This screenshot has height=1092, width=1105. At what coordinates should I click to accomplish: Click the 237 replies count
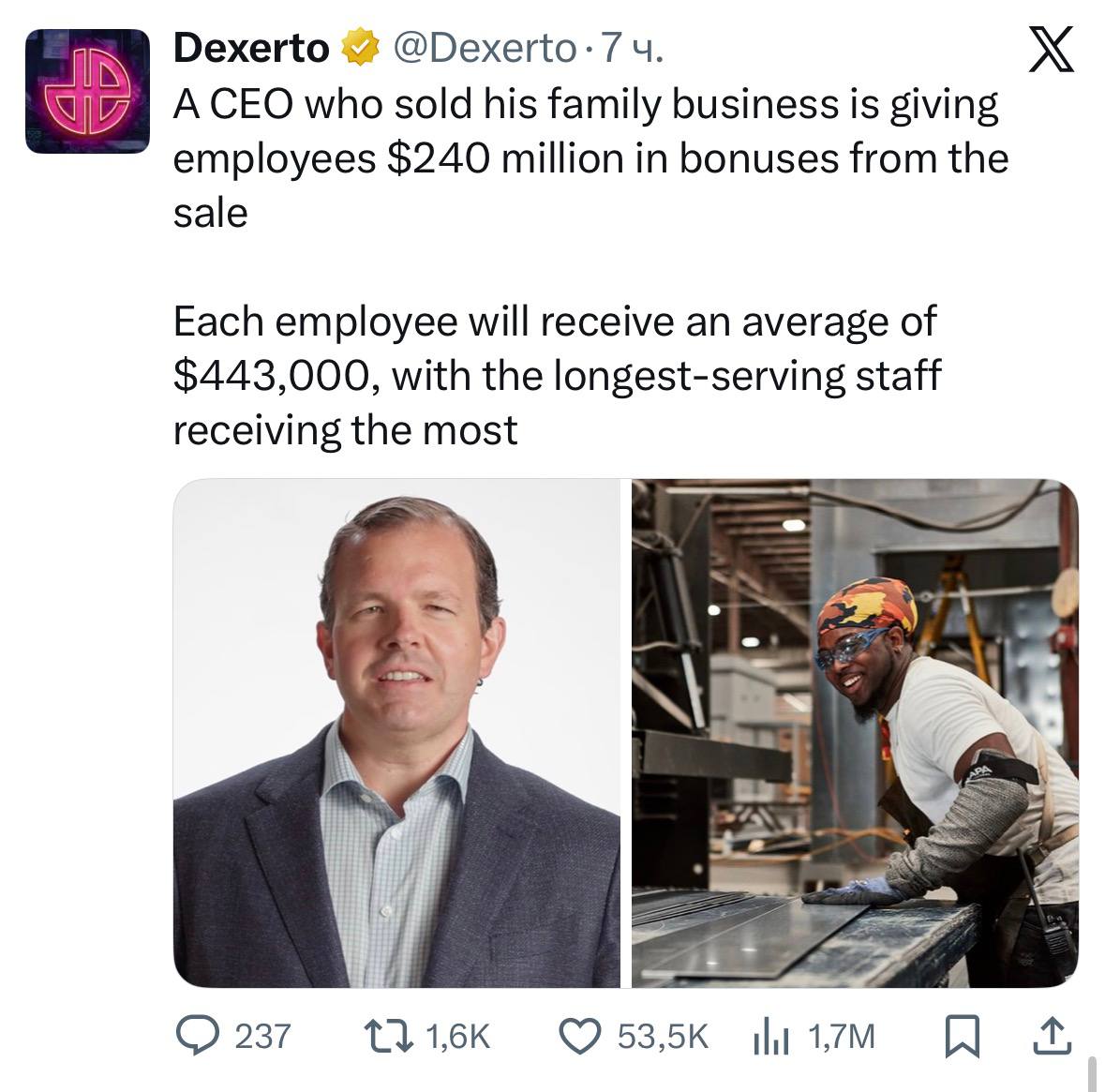point(262,1037)
